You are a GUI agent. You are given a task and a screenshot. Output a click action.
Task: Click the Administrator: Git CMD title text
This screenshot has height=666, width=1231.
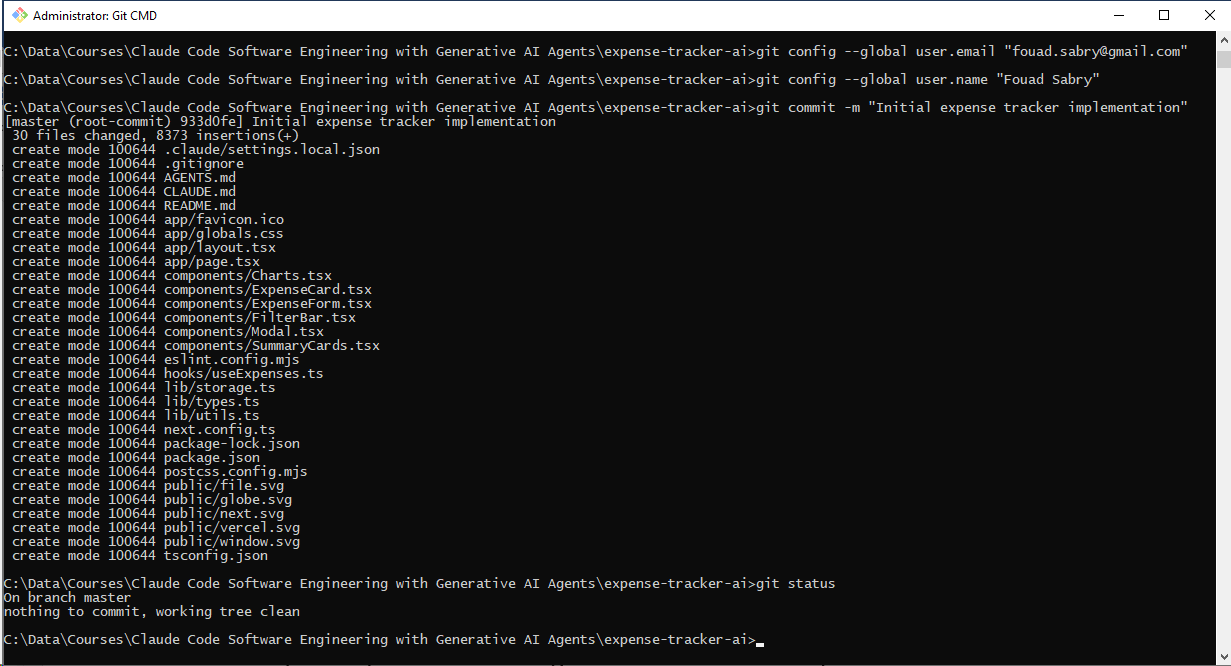(x=95, y=16)
